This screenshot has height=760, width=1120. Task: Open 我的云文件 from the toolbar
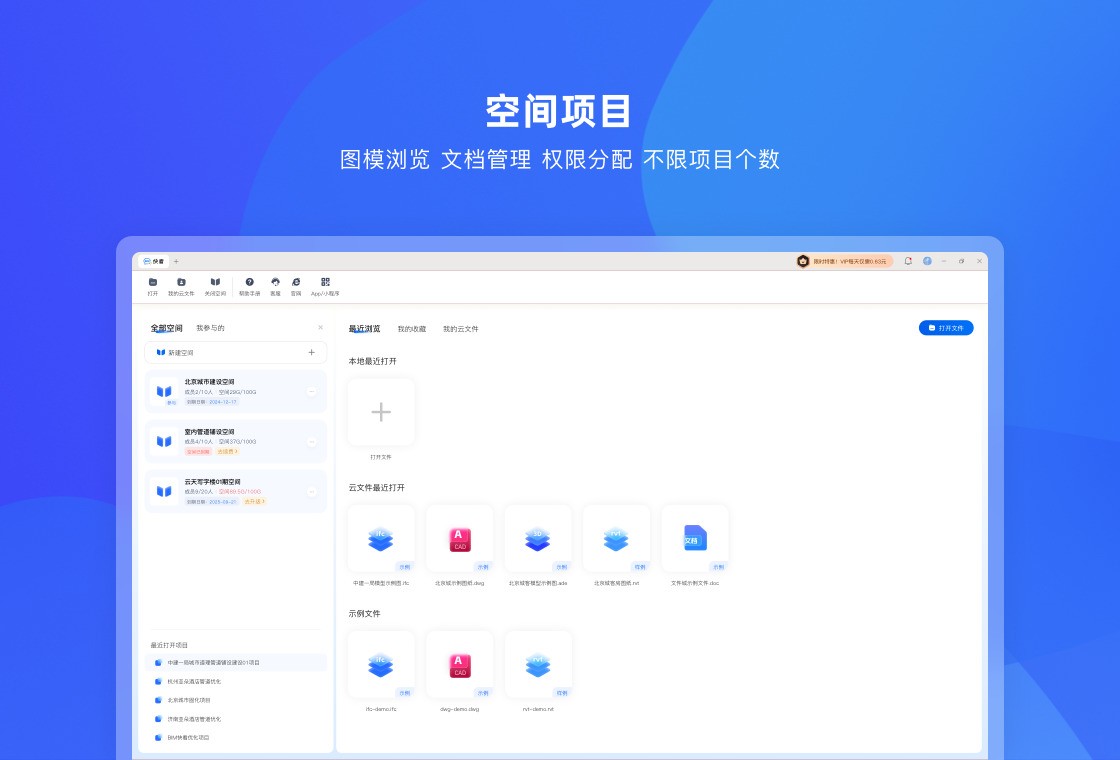coord(182,284)
